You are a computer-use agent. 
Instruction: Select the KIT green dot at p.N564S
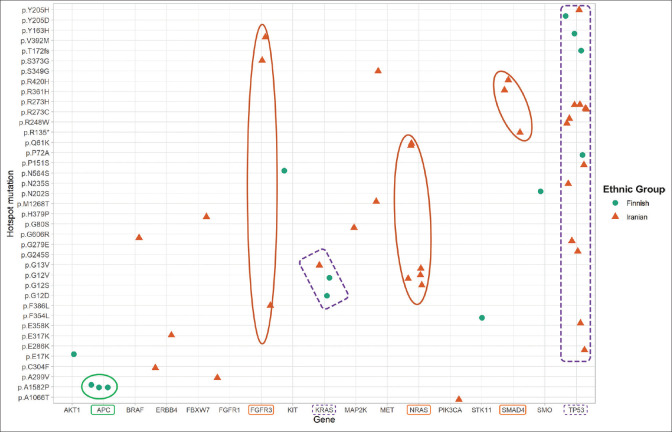tap(284, 171)
